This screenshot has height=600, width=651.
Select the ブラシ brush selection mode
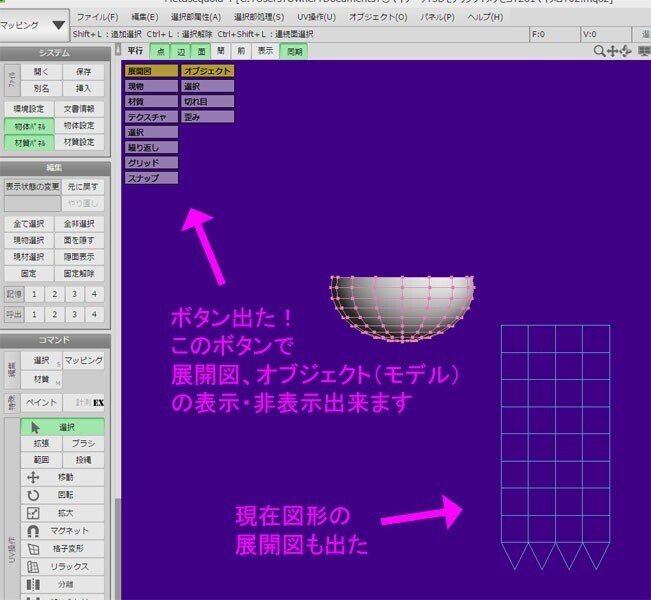point(83,443)
